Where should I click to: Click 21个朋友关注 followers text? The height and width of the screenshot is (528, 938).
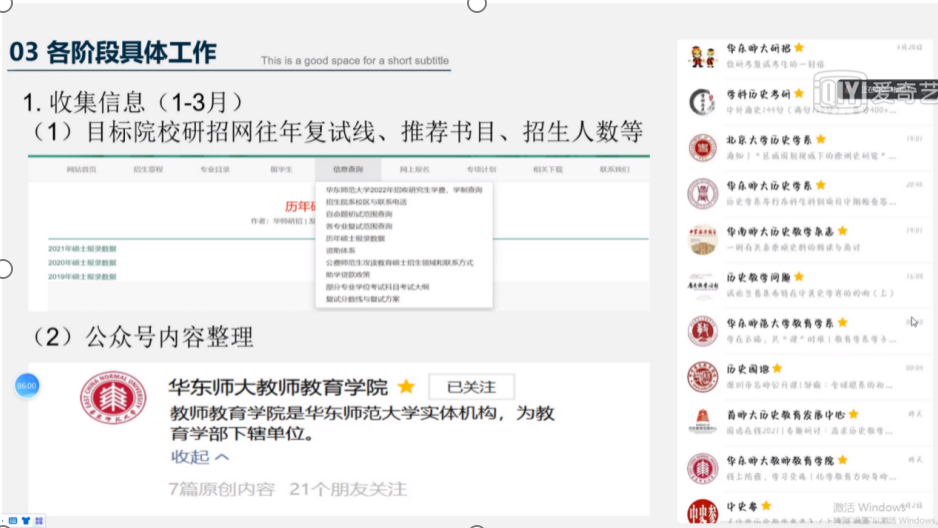click(x=348, y=489)
